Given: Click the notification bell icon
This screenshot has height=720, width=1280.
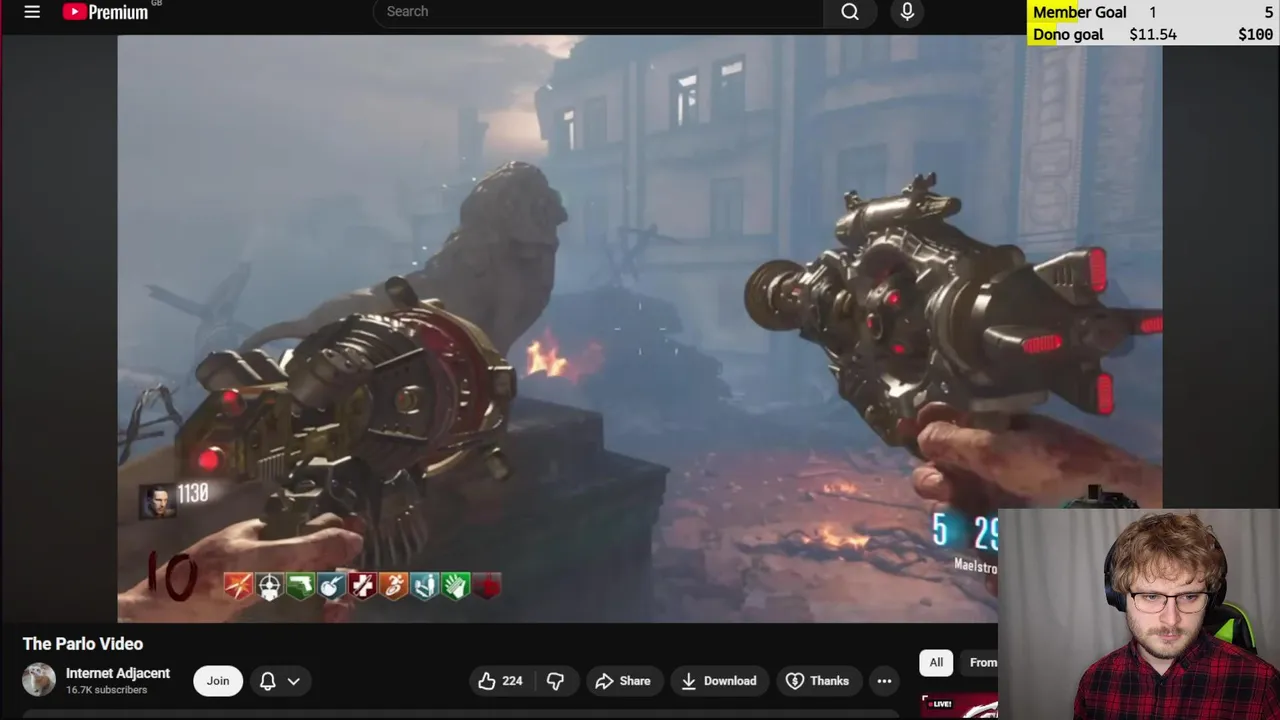Looking at the screenshot, I should (267, 681).
